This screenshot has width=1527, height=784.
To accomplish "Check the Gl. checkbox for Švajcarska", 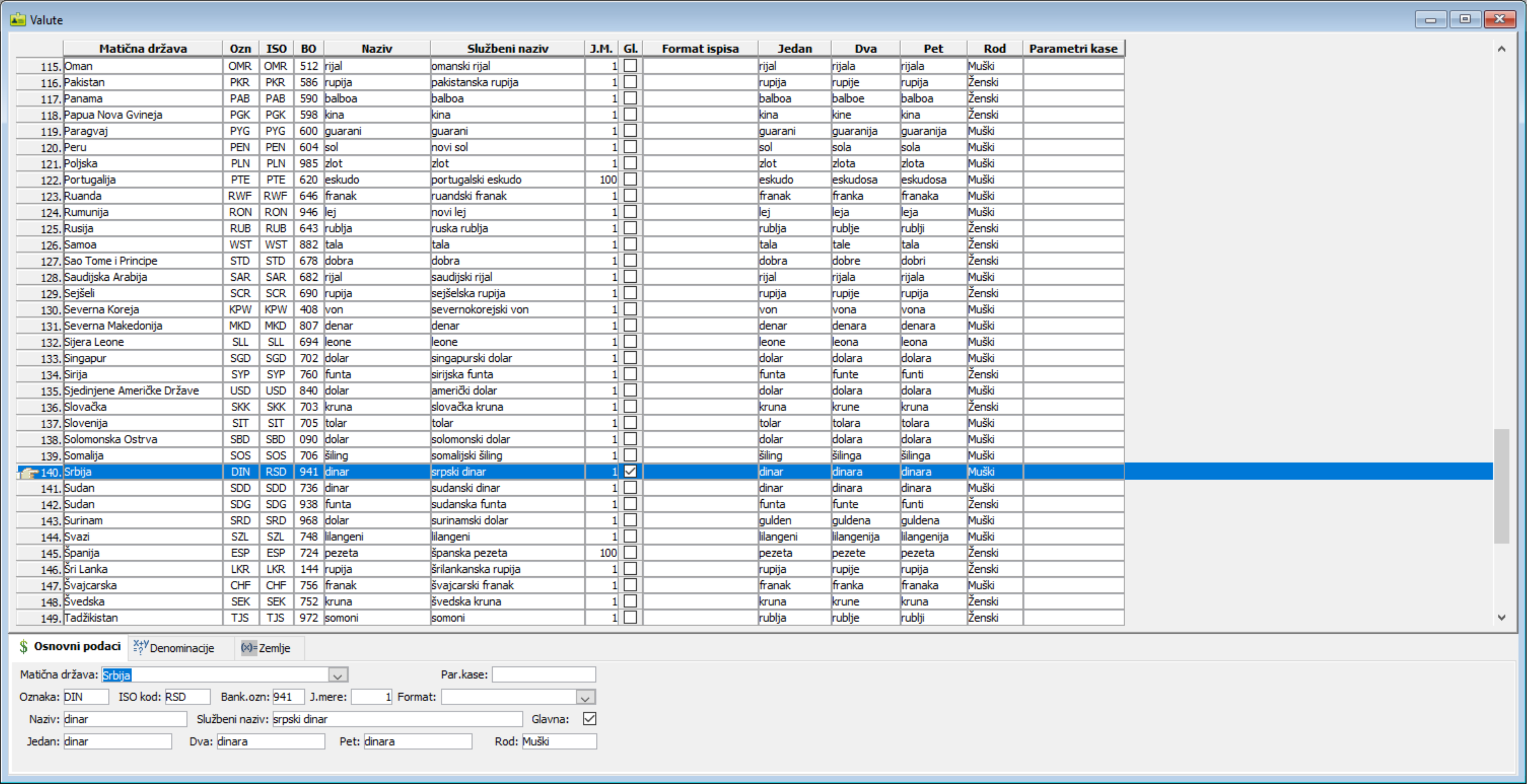I will (630, 585).
